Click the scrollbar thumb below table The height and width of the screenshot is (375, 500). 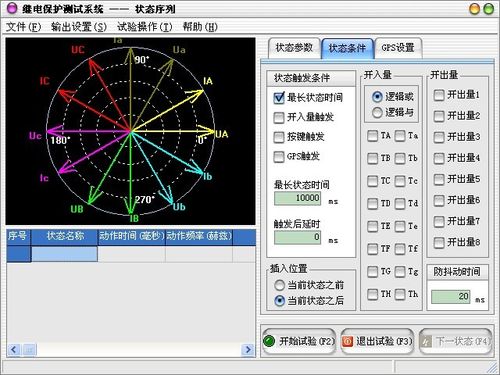[x=29, y=350]
